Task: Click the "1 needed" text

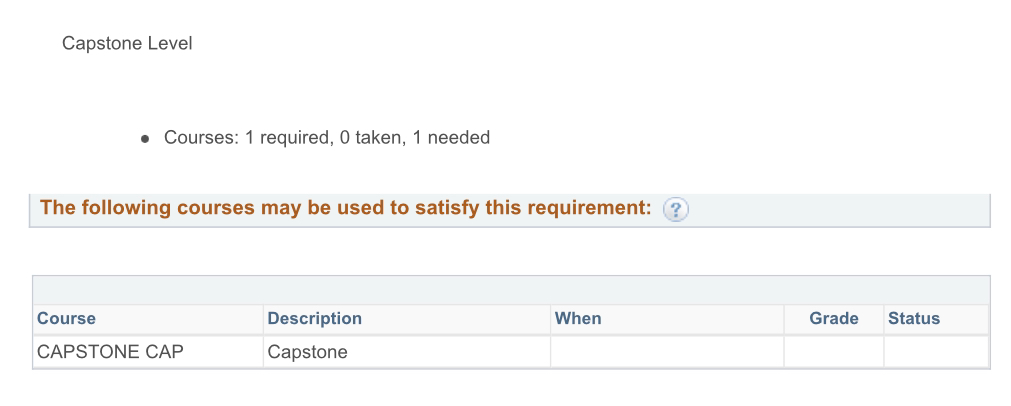Action: [x=451, y=137]
